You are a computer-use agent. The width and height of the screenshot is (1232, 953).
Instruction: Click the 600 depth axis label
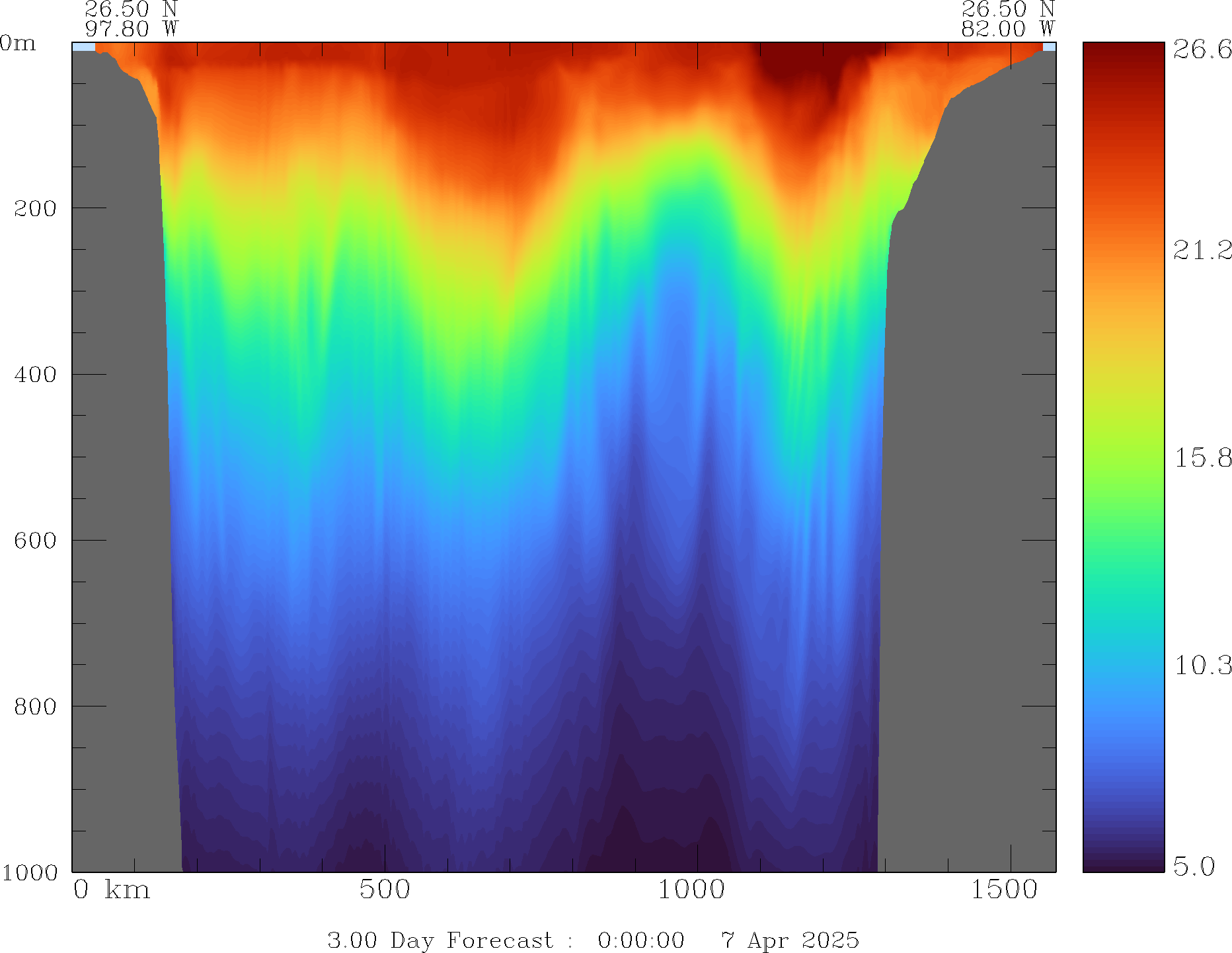click(x=34, y=541)
